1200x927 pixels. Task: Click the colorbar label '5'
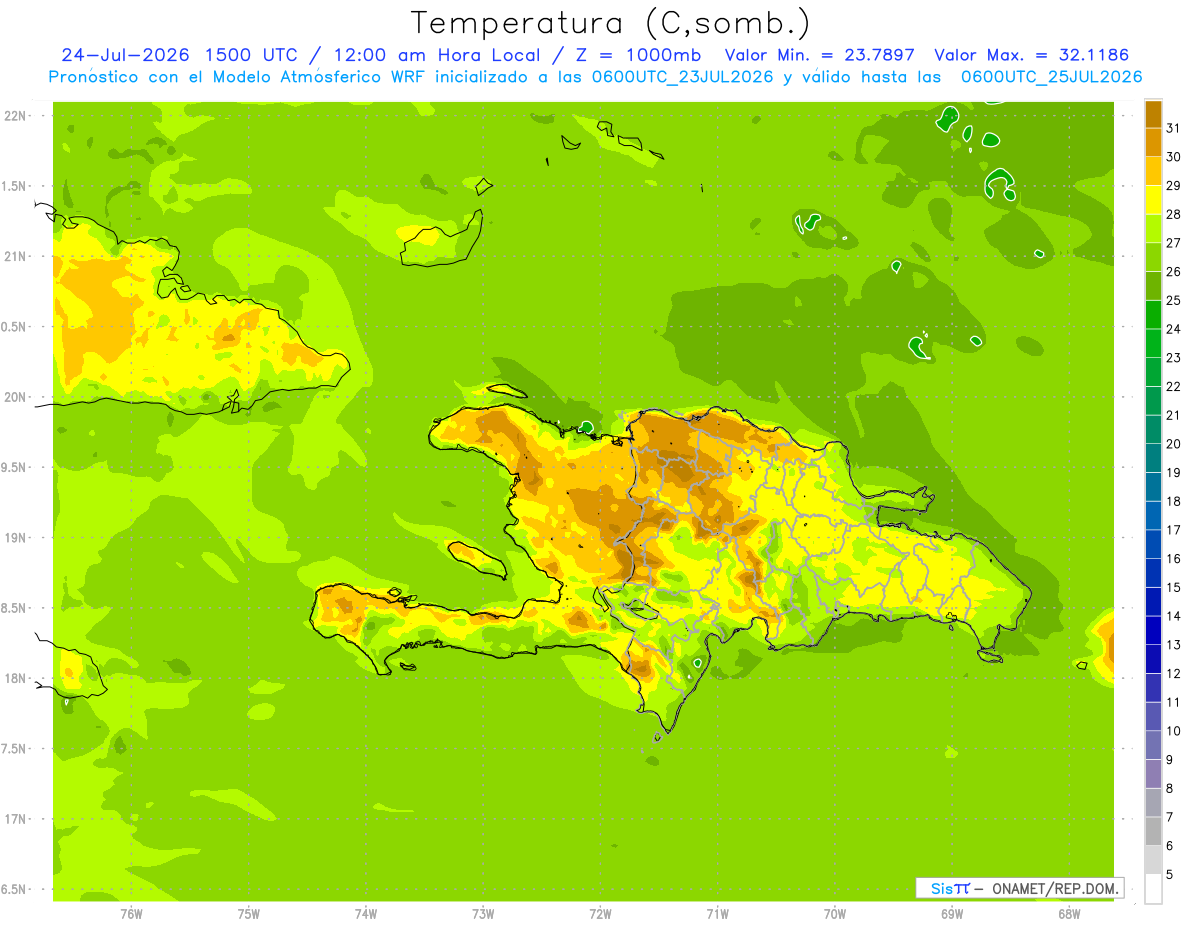coord(1170,875)
